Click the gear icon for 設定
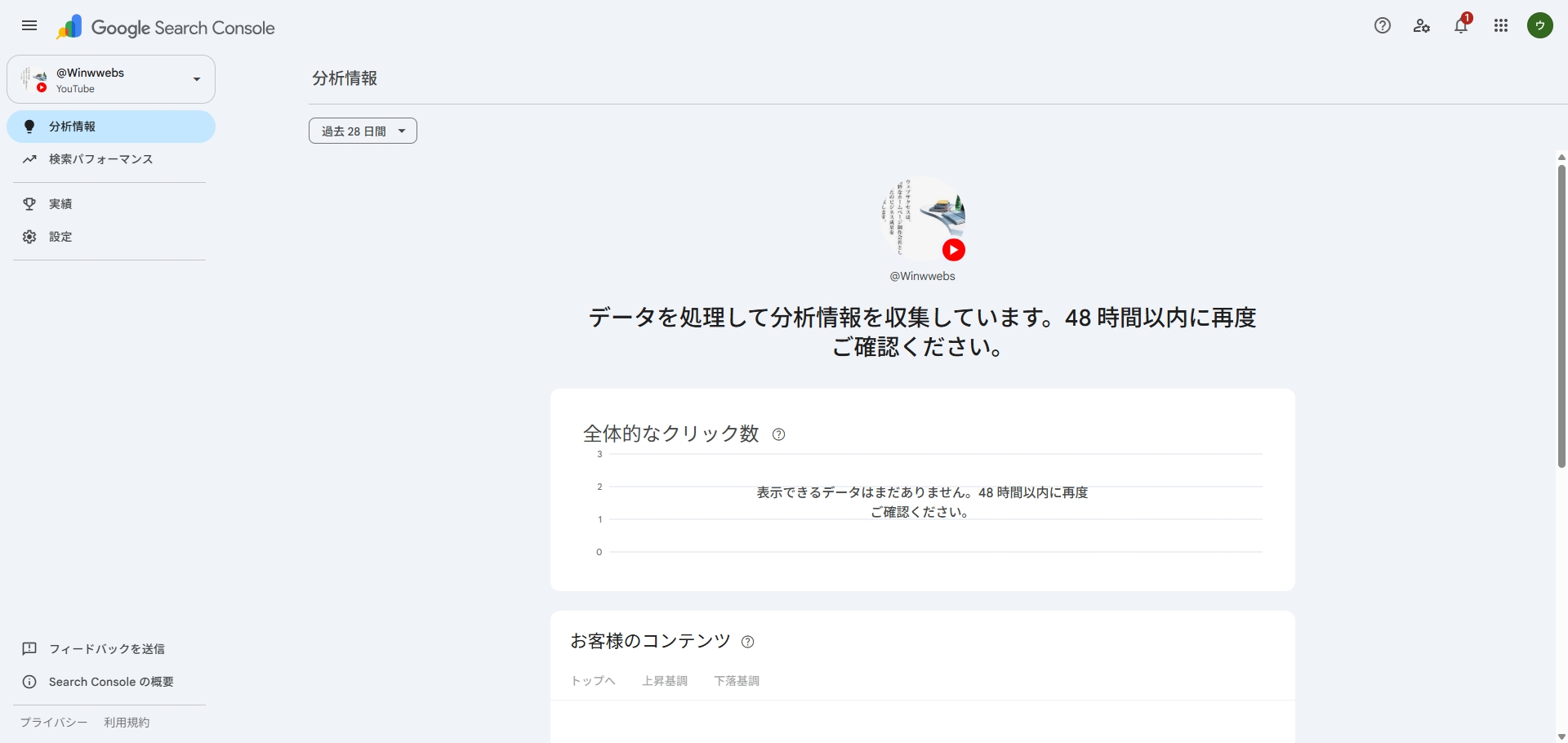Viewport: 1568px width, 743px height. coord(29,237)
